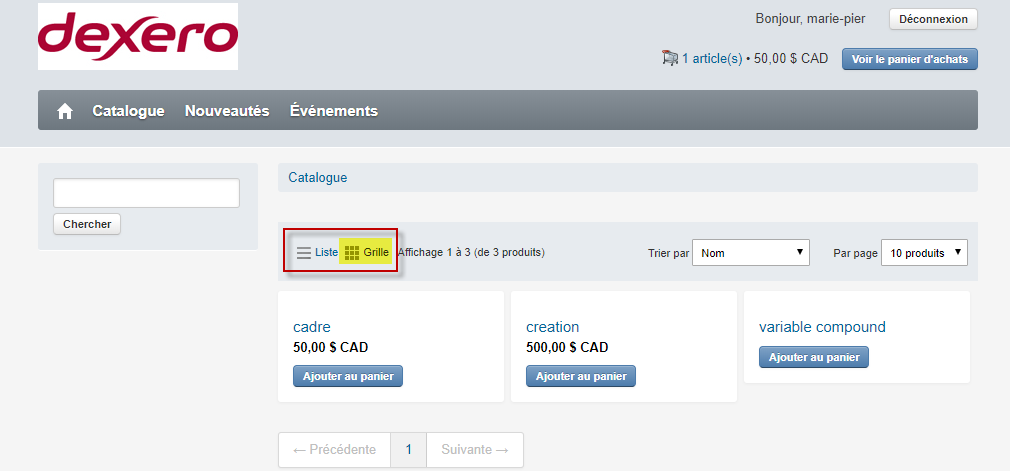The image size is (1010, 471).
Task: Open the variable compound product link
Action: pyautogui.click(x=822, y=327)
